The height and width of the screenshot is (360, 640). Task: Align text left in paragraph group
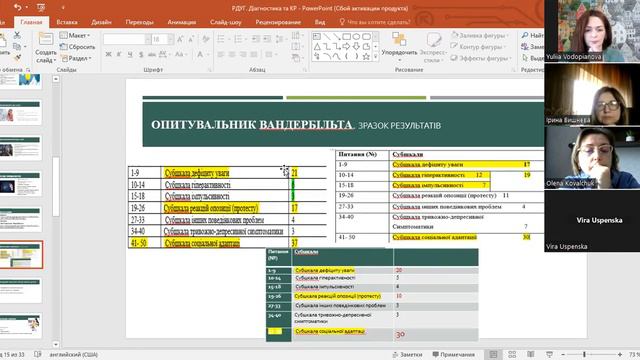221,54
